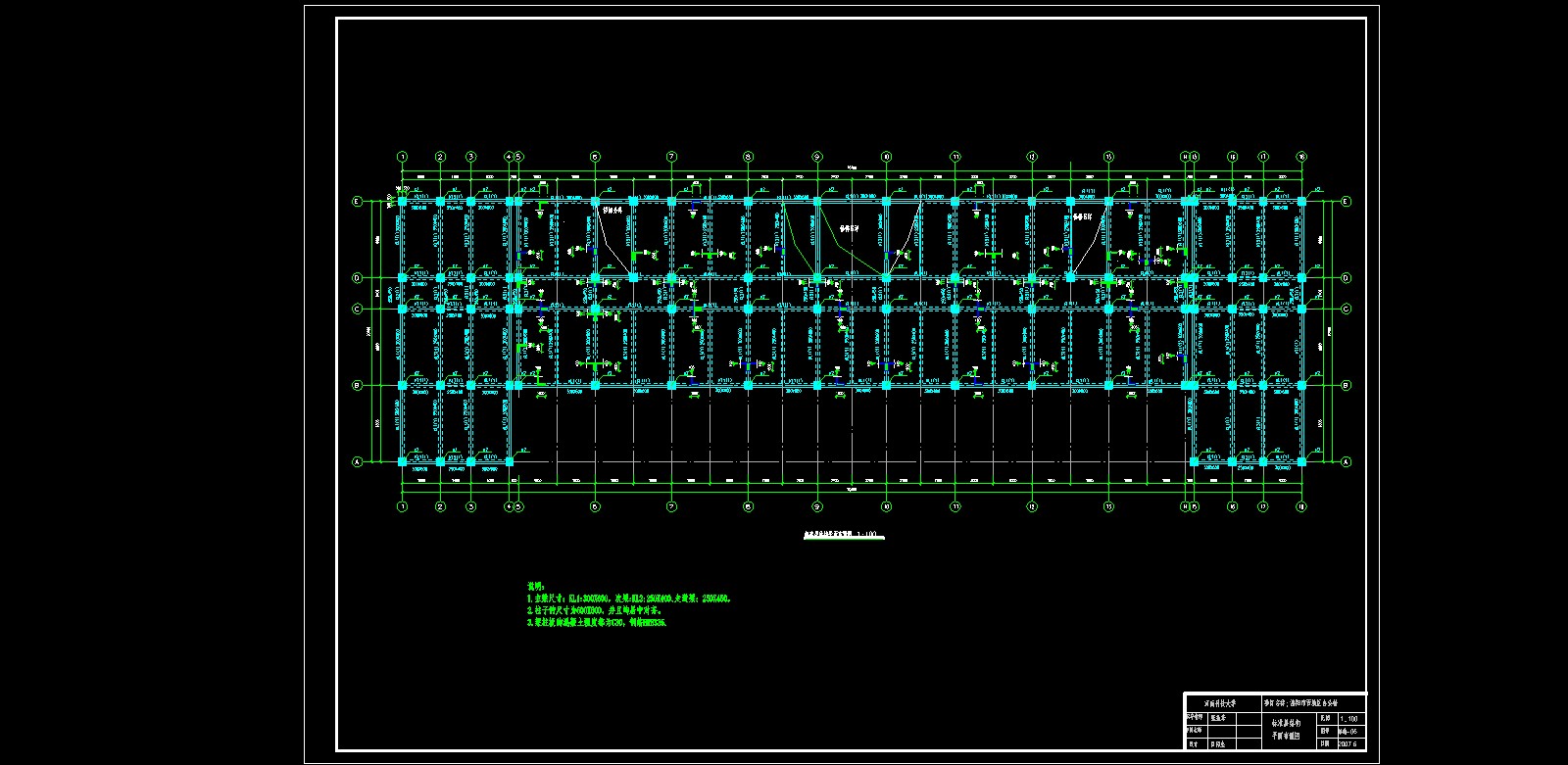This screenshot has height=765, width=1568.
Task: Click axis bubble 1 above the plan
Action: pyautogui.click(x=402, y=157)
